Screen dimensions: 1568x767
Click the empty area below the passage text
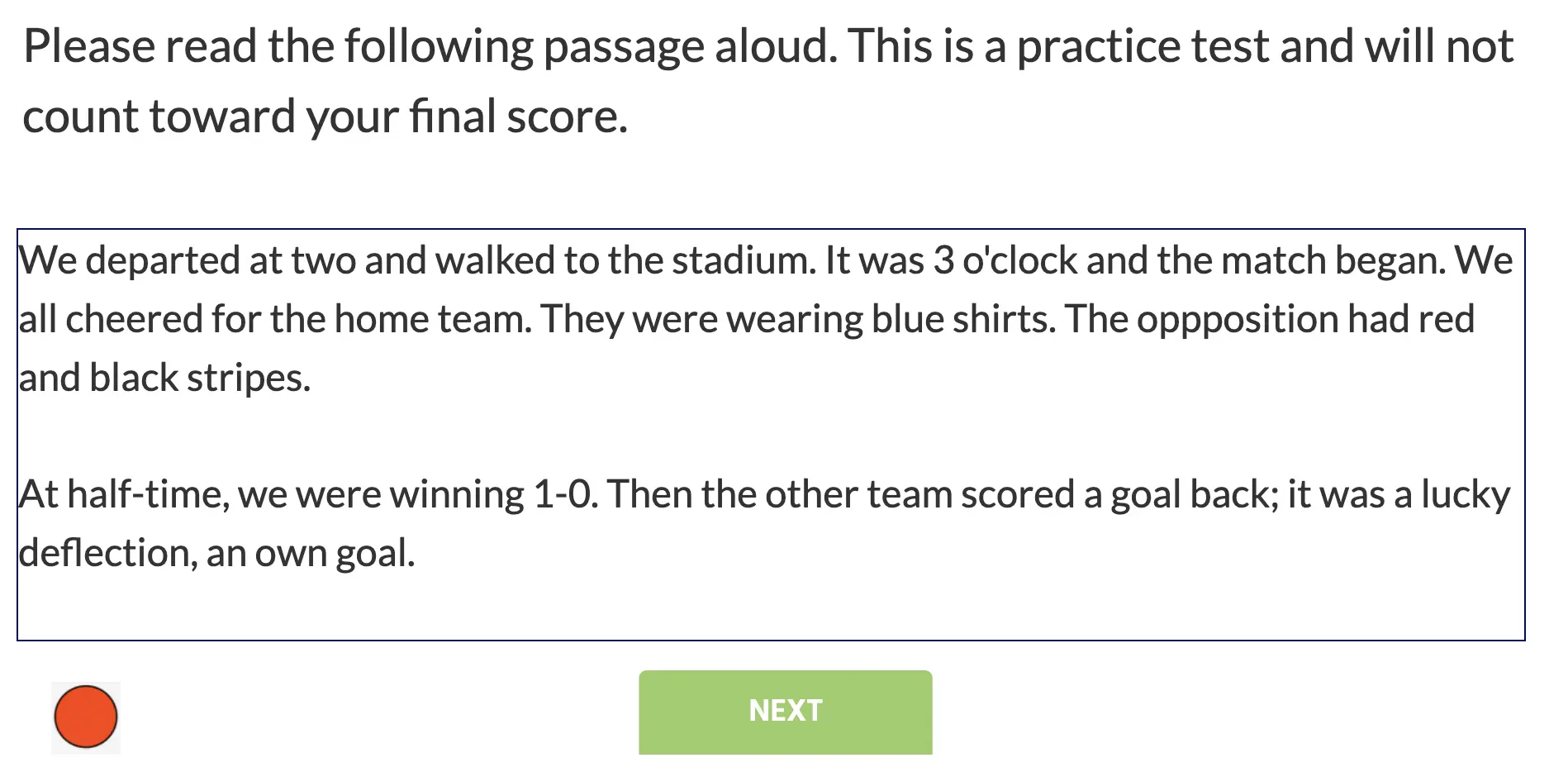pyautogui.click(x=771, y=607)
